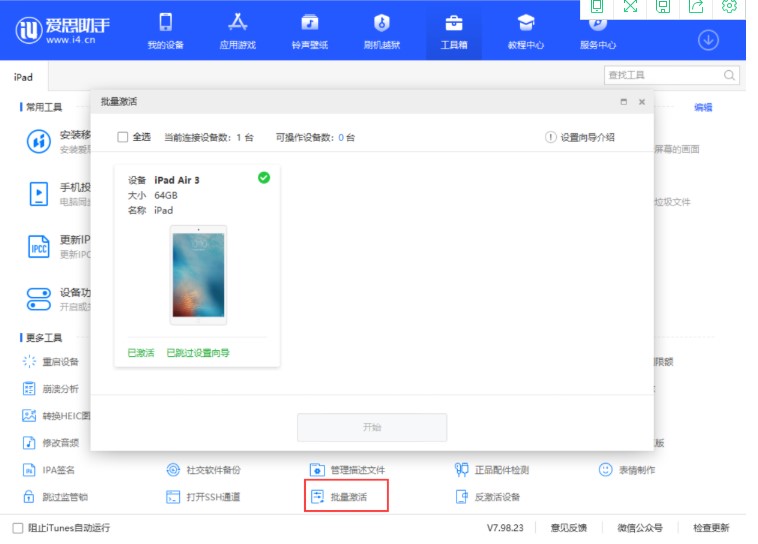Click the 已激活 status text
Screen dimensions: 758x544
click(x=141, y=353)
